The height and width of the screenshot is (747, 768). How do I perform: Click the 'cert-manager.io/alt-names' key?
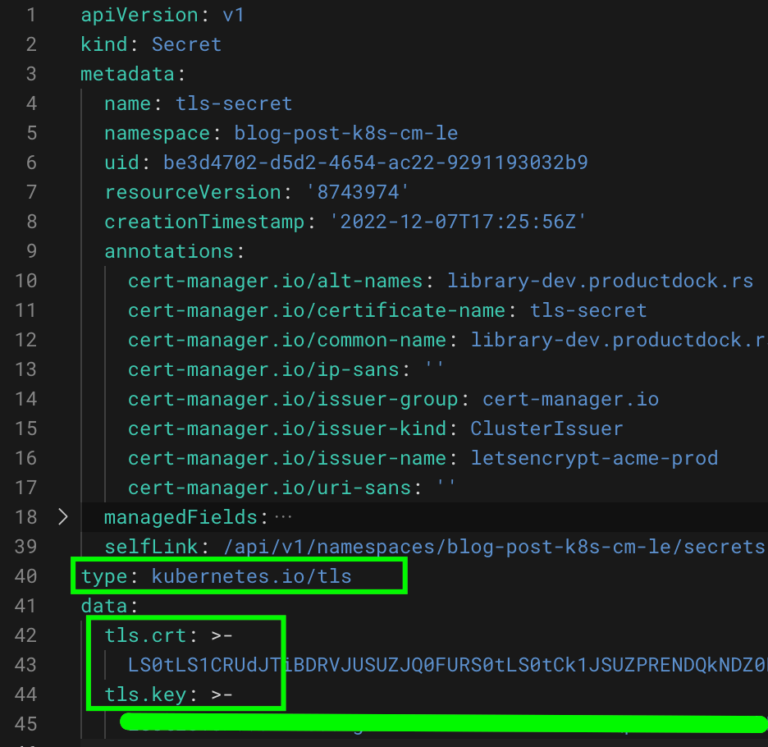click(275, 281)
